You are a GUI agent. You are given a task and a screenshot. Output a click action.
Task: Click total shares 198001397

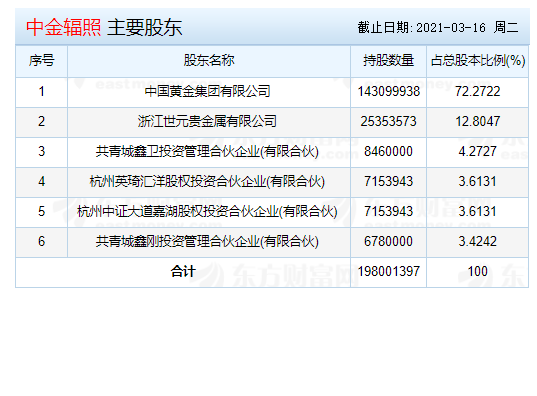[389, 272]
